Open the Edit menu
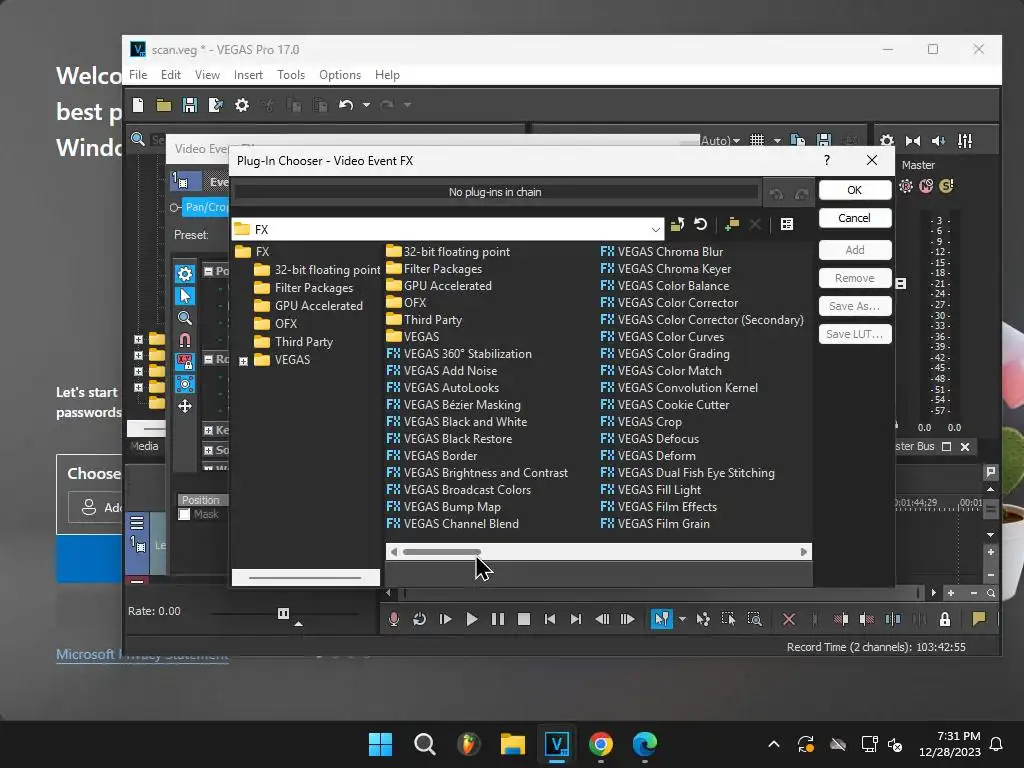1024x768 pixels. click(170, 75)
